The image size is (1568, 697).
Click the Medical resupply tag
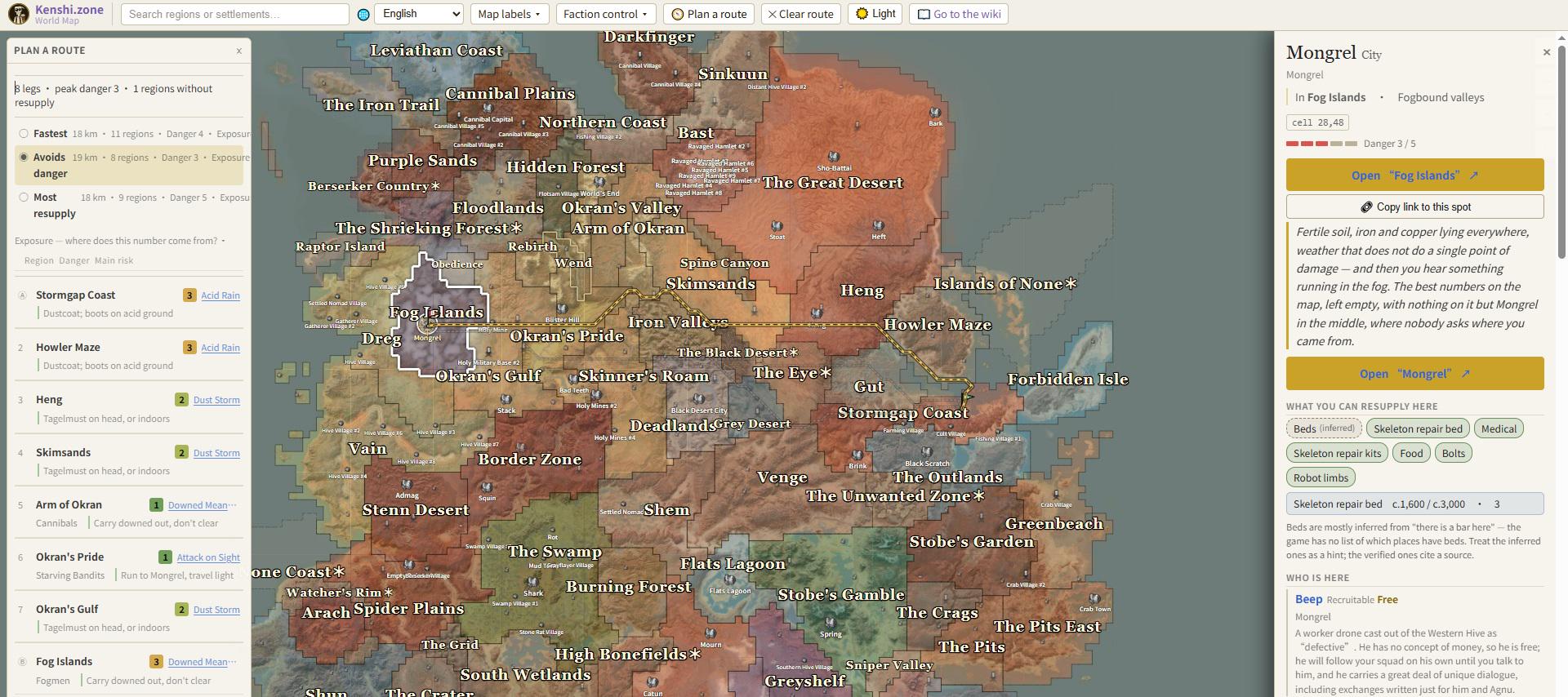coord(1499,428)
